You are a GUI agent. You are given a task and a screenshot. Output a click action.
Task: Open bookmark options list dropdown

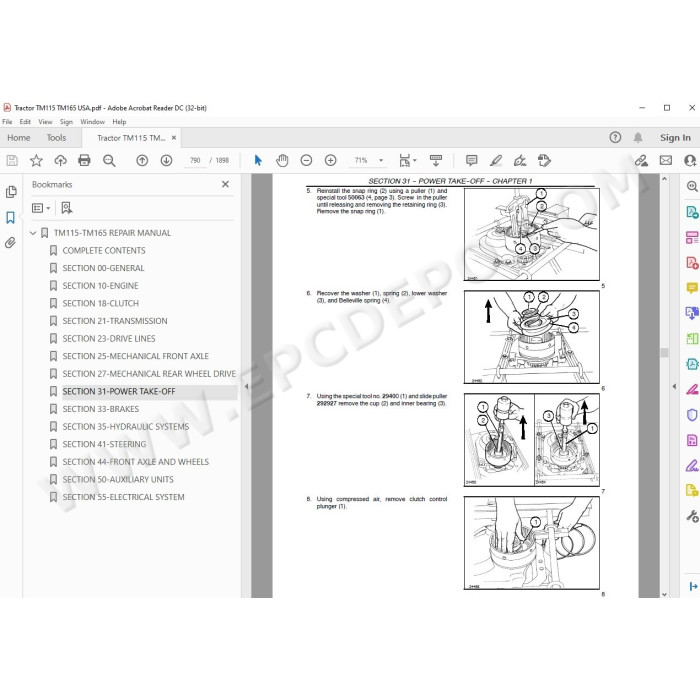(x=41, y=208)
